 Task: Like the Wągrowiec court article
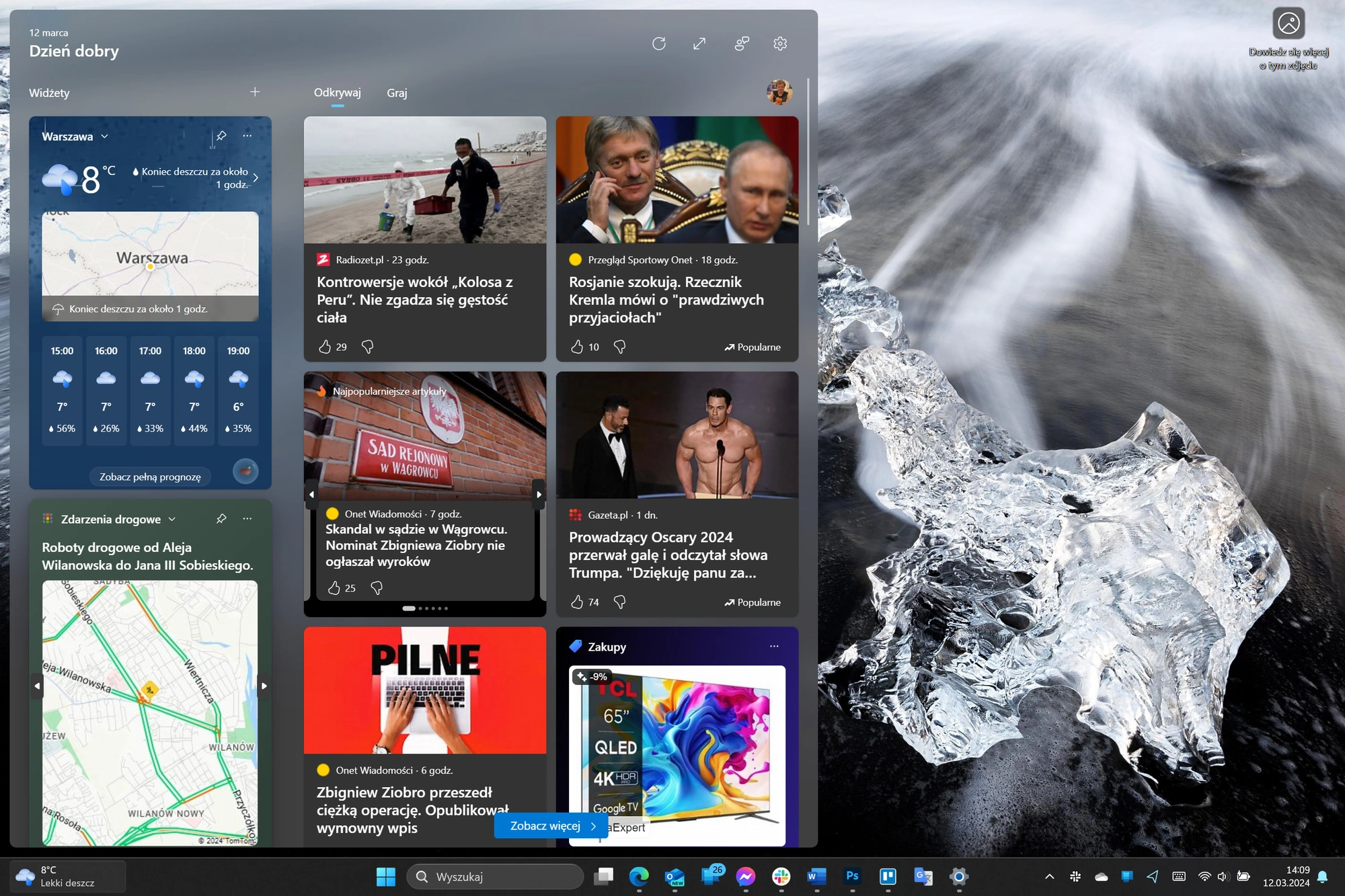click(334, 588)
